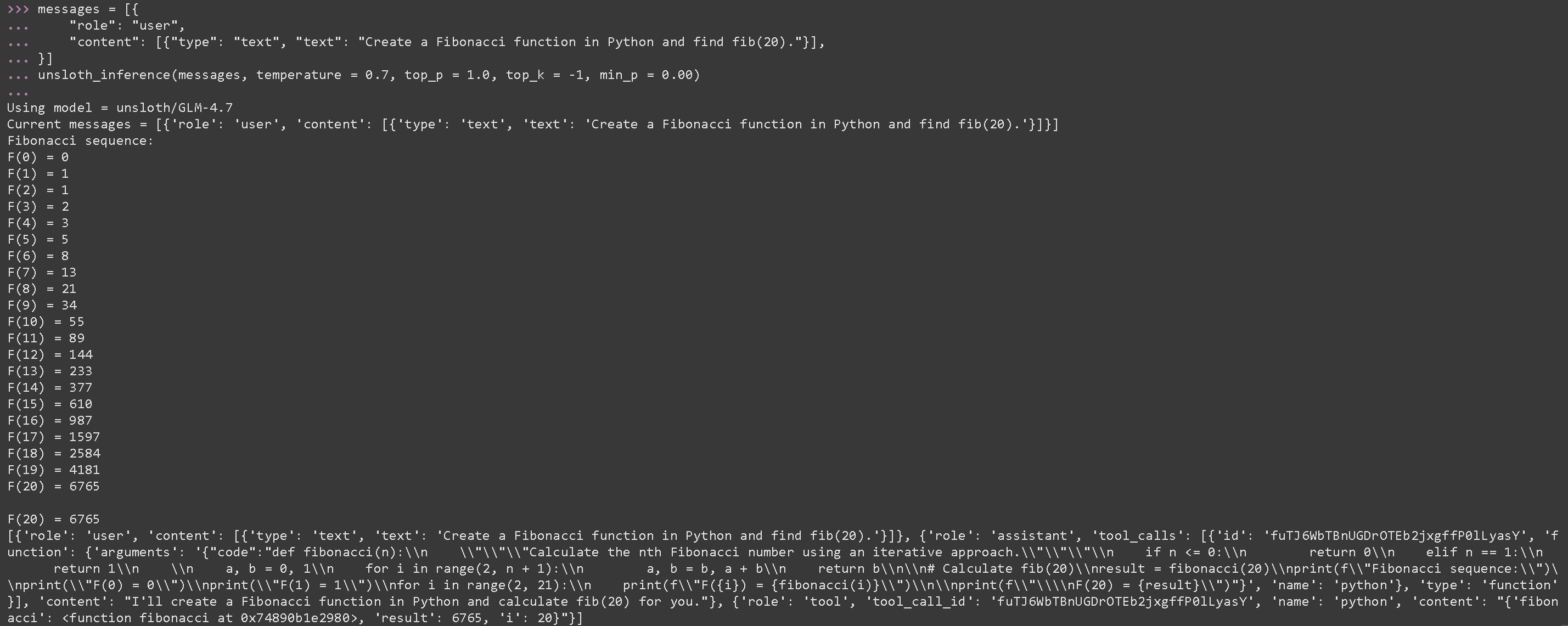Viewport: 1568px width, 626px height.
Task: Click the 'F(5) = 5' line
Action: point(38,239)
